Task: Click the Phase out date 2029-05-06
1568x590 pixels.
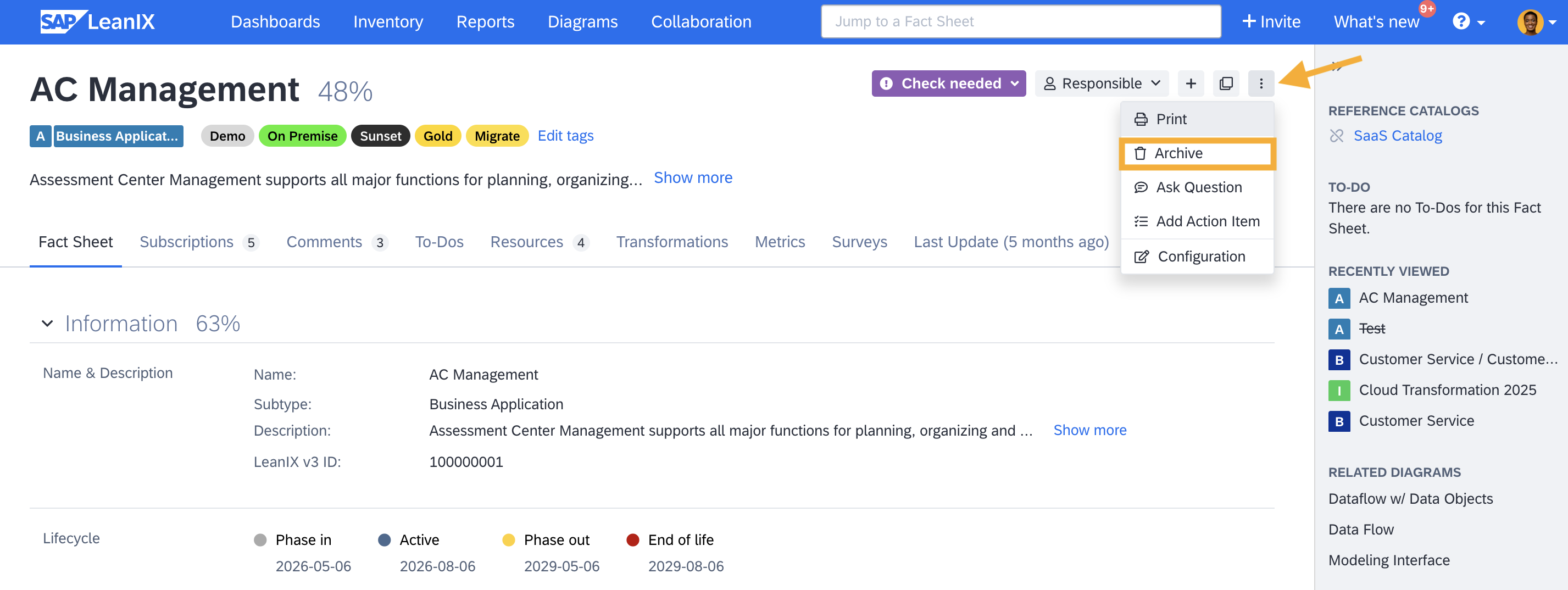Action: coord(561,567)
